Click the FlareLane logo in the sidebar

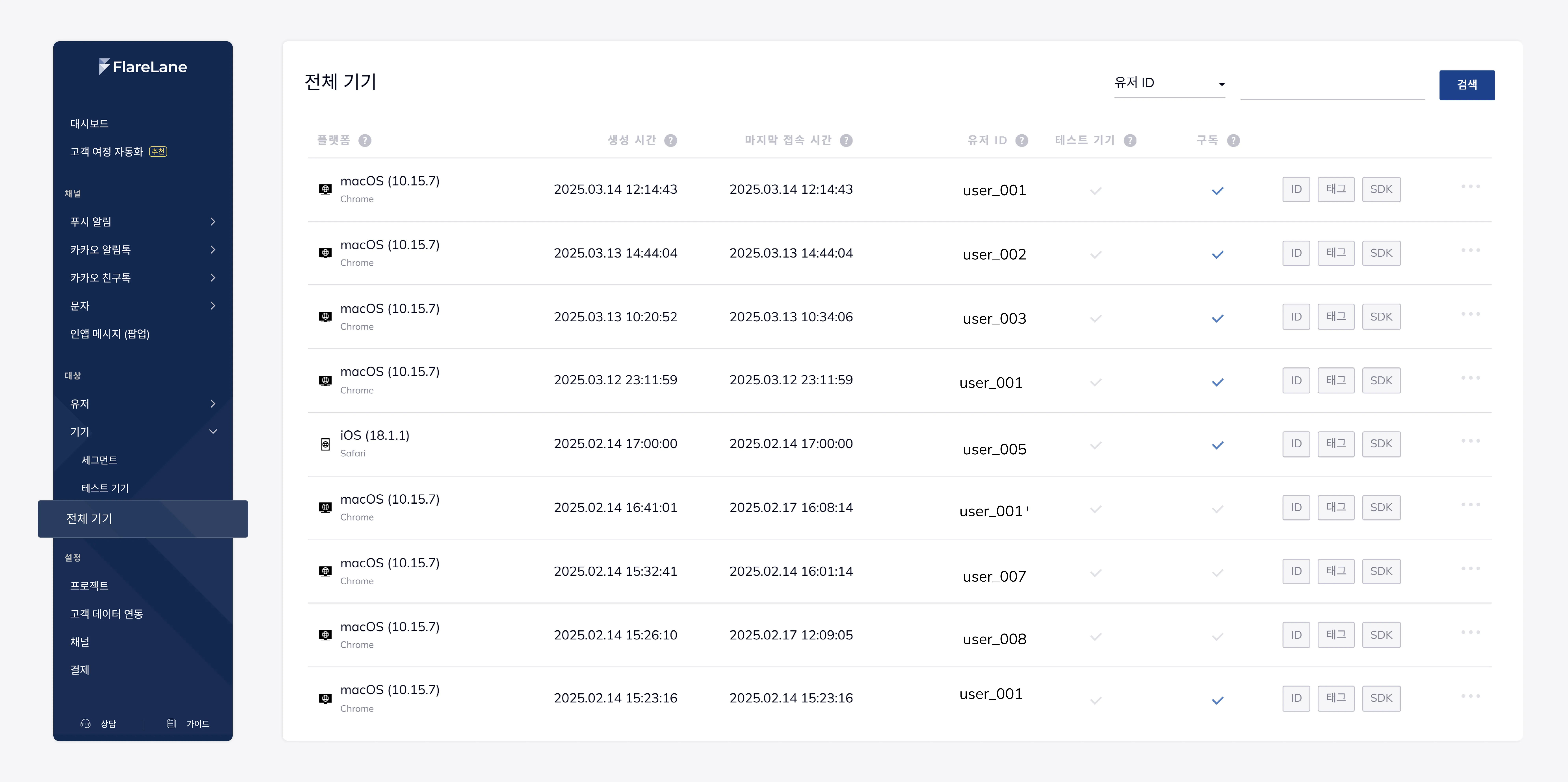pos(143,66)
